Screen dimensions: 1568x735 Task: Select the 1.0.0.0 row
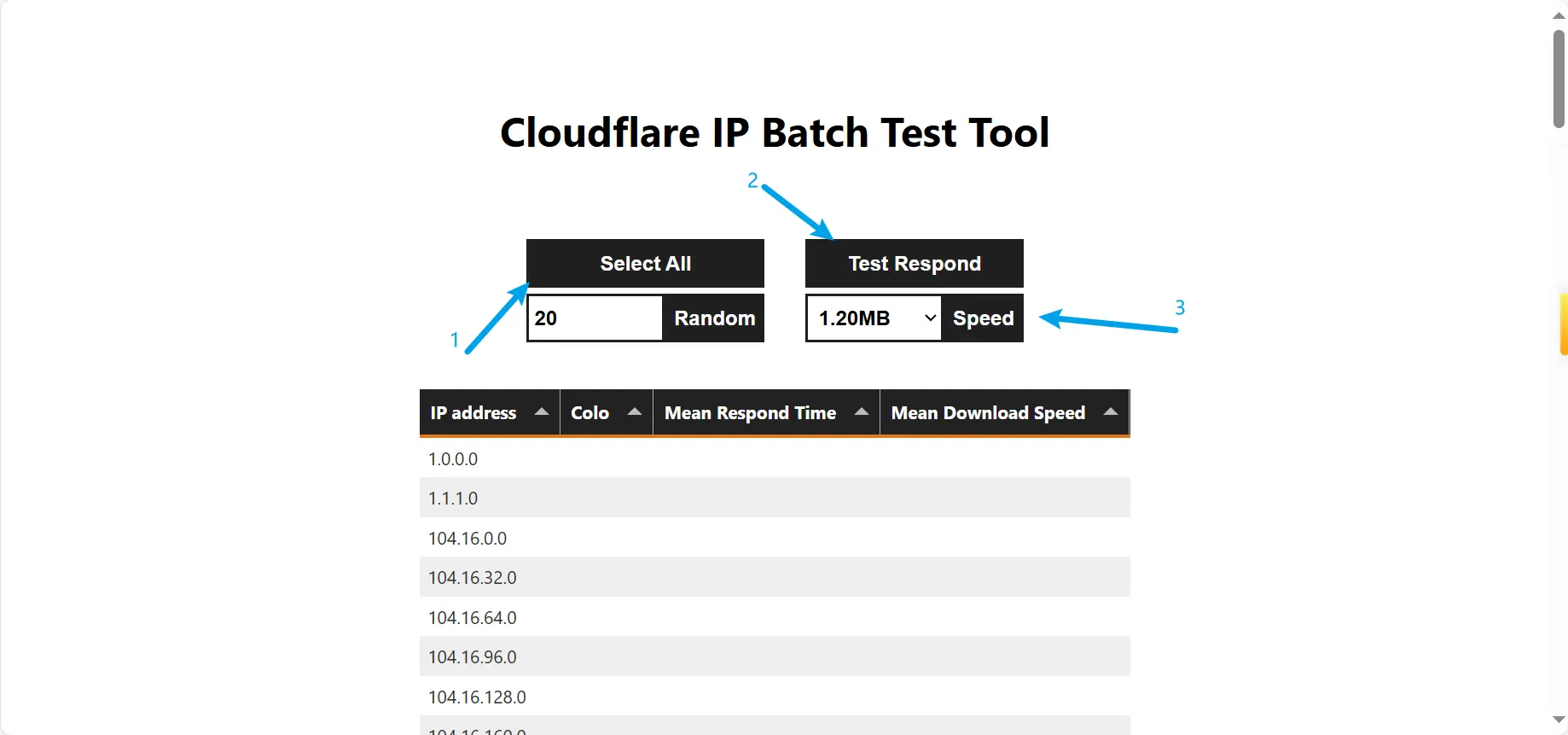click(x=775, y=458)
